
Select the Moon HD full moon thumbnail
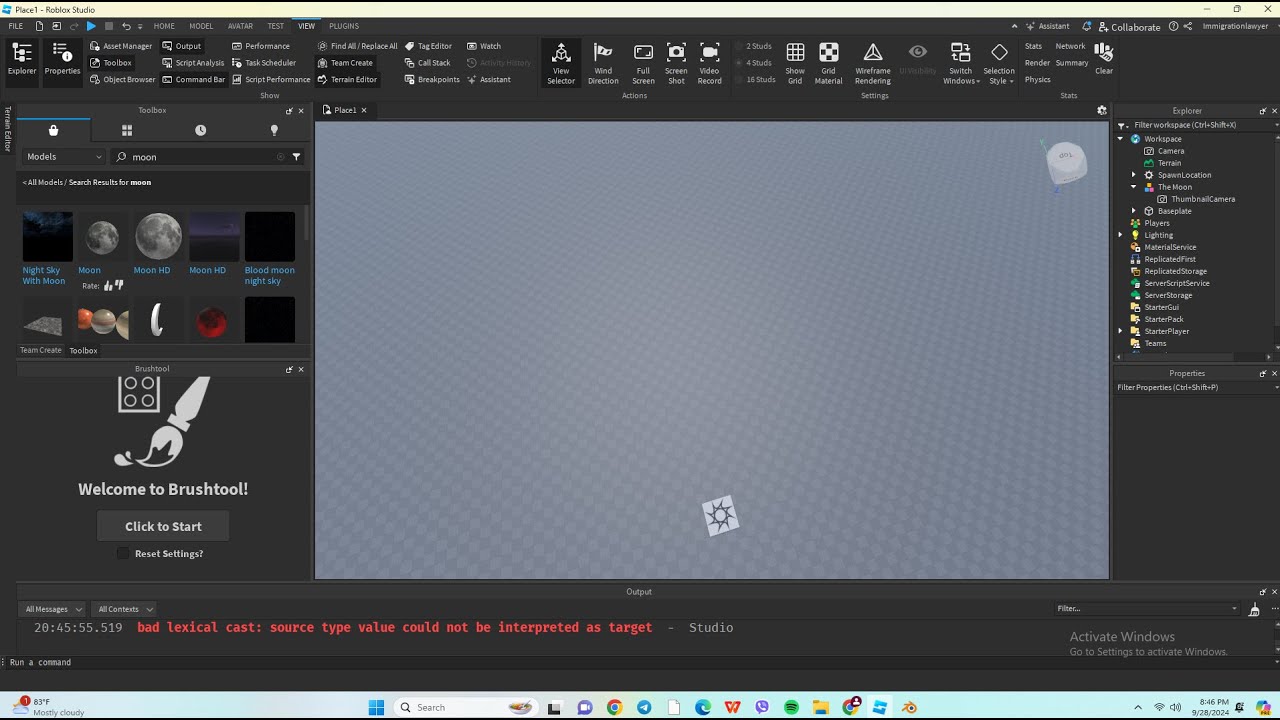tap(158, 237)
